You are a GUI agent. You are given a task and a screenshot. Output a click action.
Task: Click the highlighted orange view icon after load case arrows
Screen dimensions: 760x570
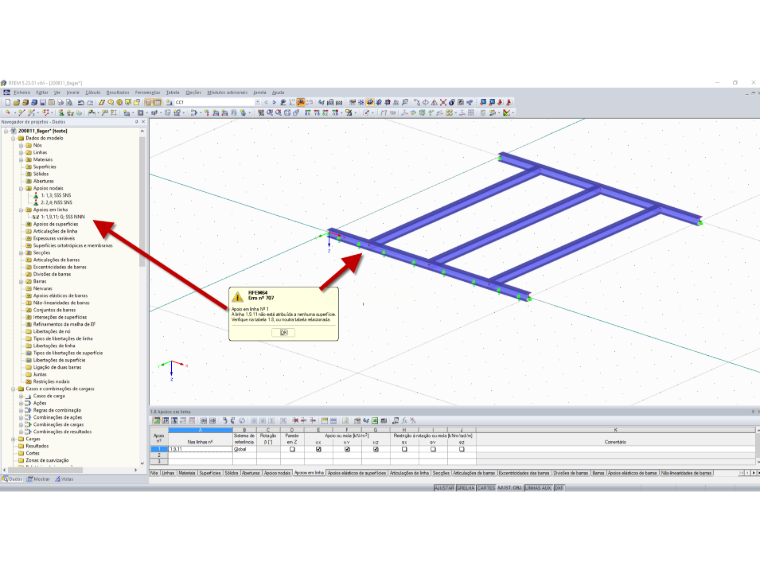301,102
